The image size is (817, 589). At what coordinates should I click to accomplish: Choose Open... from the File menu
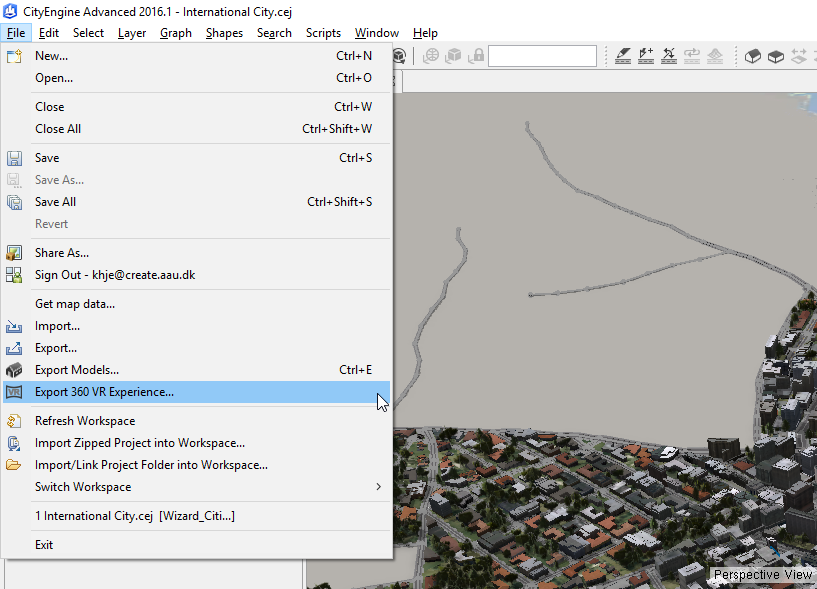(196, 78)
